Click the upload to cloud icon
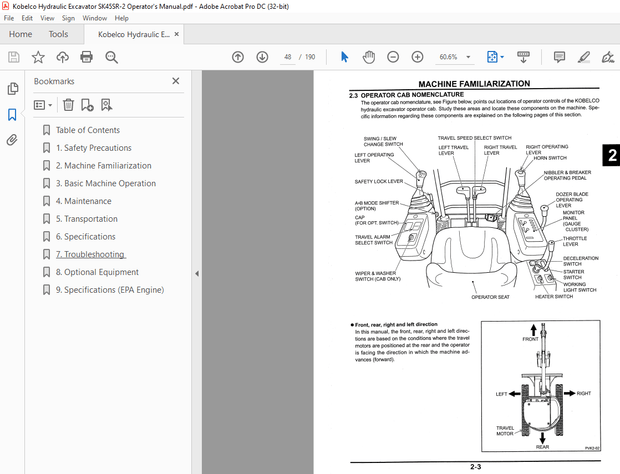This screenshot has width=620, height=474. coord(61,57)
